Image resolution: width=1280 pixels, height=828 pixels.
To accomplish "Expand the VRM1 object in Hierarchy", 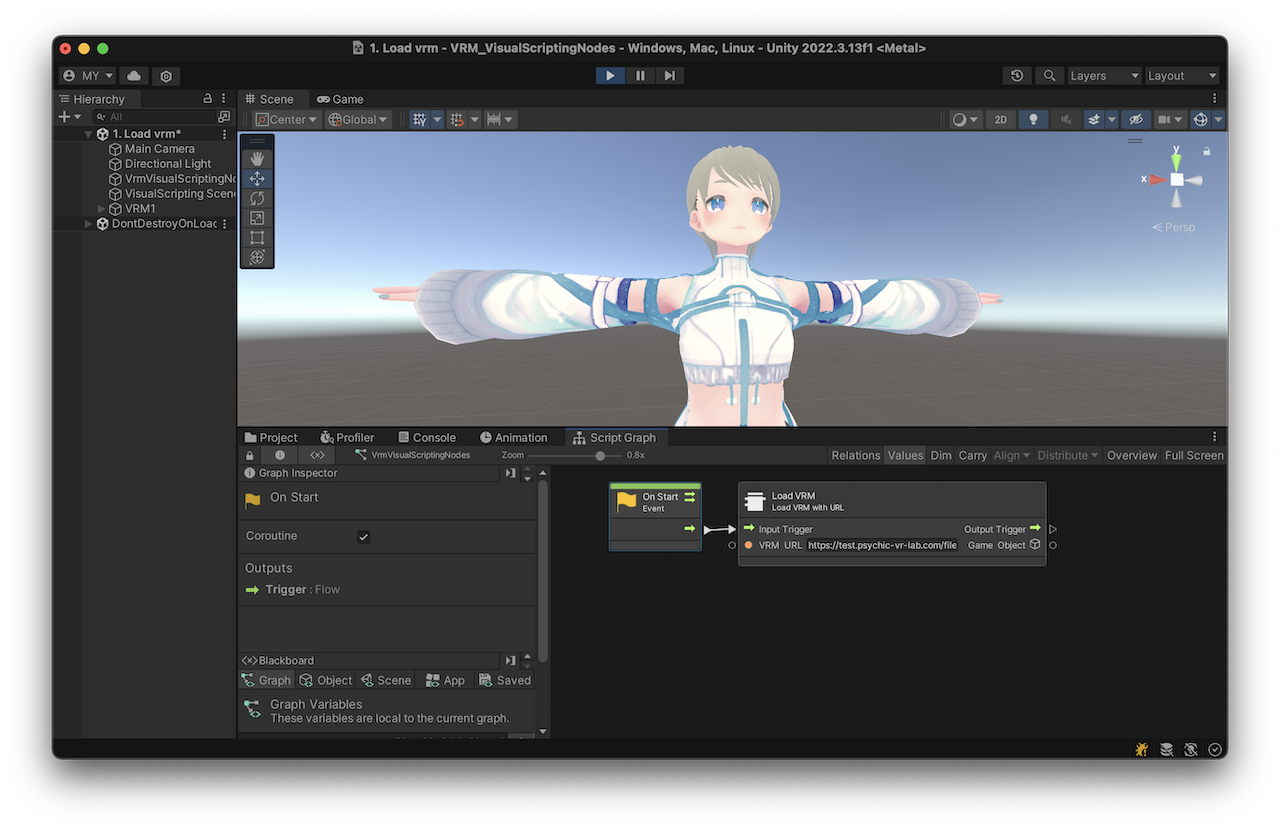I will pyautogui.click(x=102, y=209).
